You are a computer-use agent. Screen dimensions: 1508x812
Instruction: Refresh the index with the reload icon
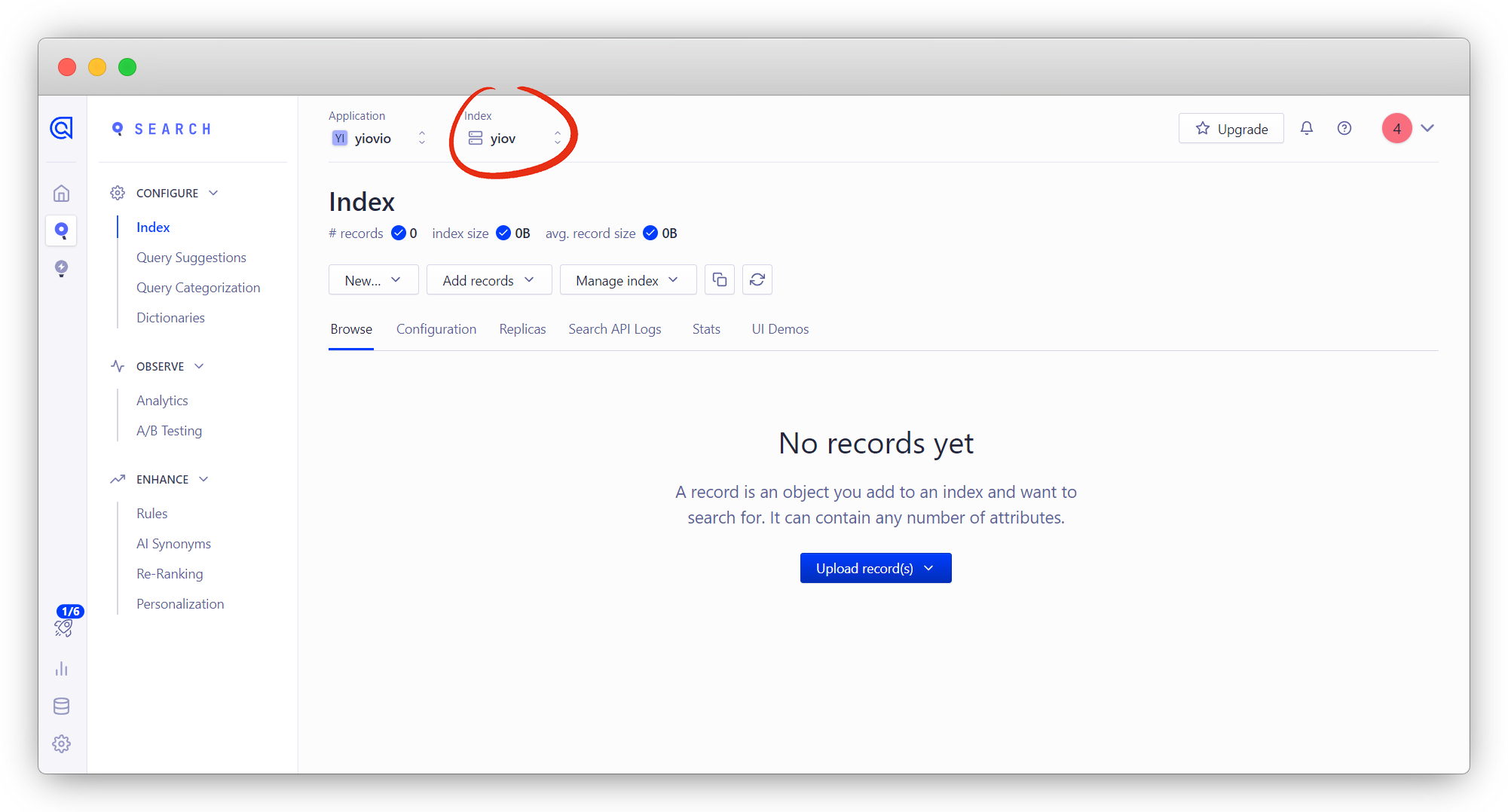pos(757,279)
